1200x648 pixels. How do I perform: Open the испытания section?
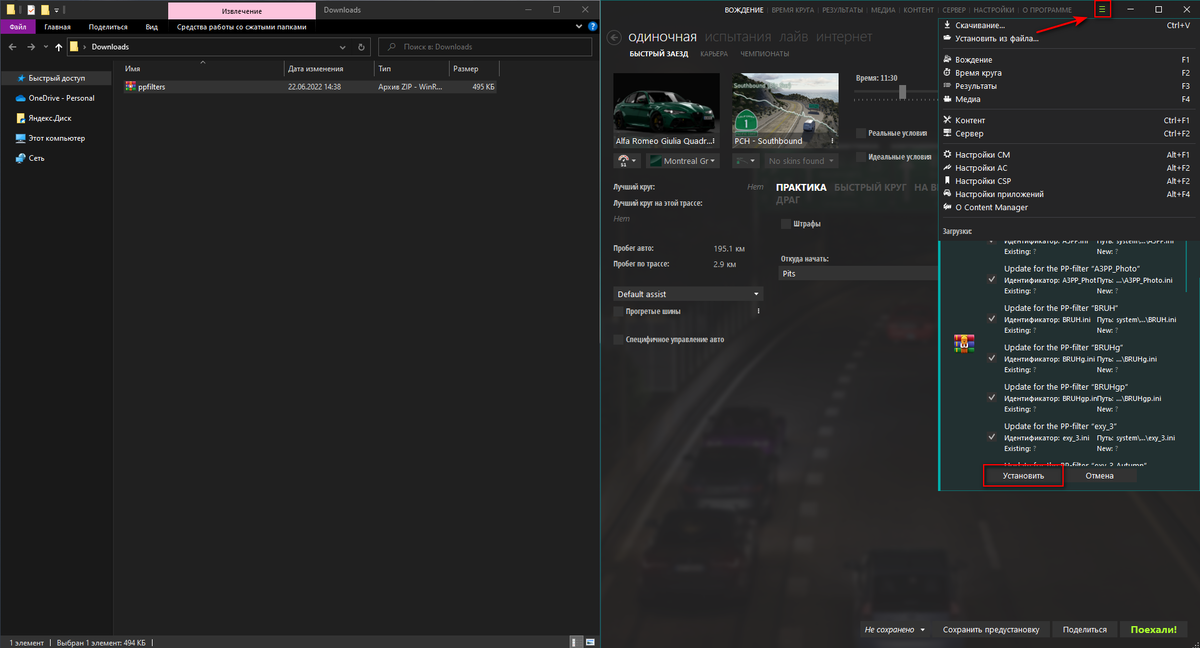[736, 37]
